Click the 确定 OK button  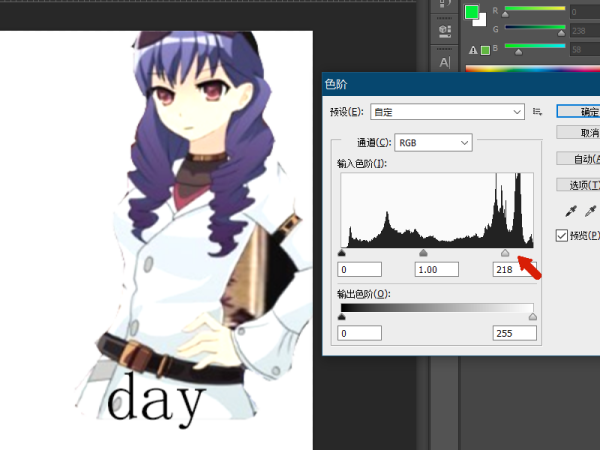(x=578, y=112)
